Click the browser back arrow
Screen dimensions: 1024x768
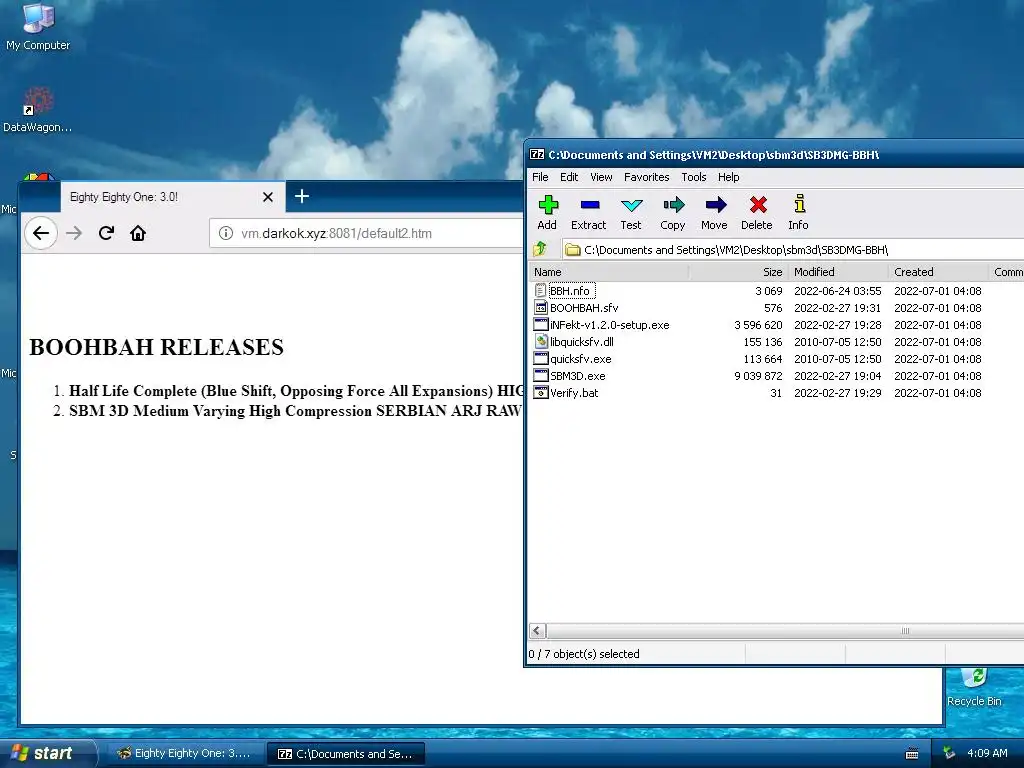tap(40, 233)
